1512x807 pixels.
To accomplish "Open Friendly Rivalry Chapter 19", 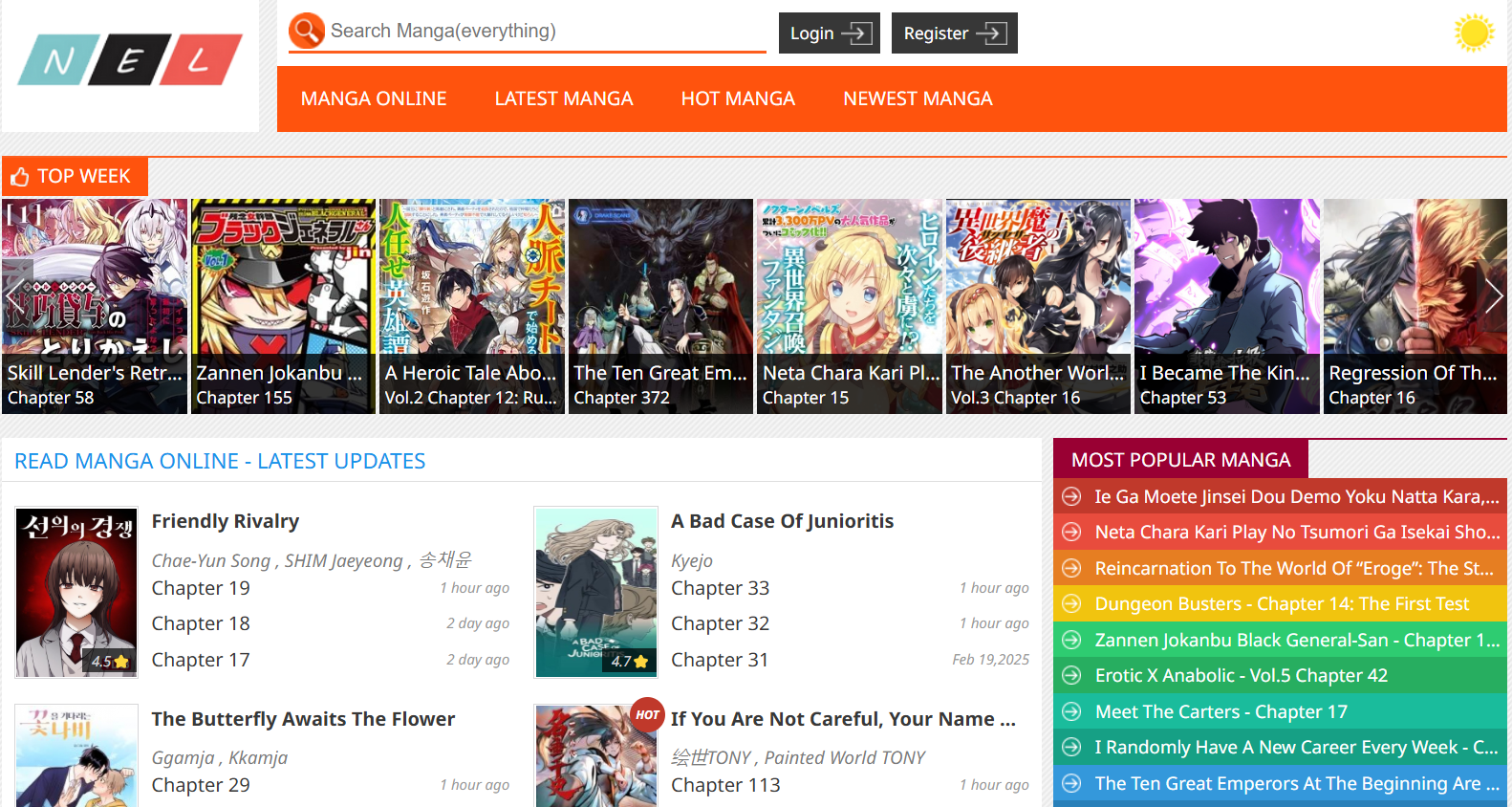I will [201, 588].
